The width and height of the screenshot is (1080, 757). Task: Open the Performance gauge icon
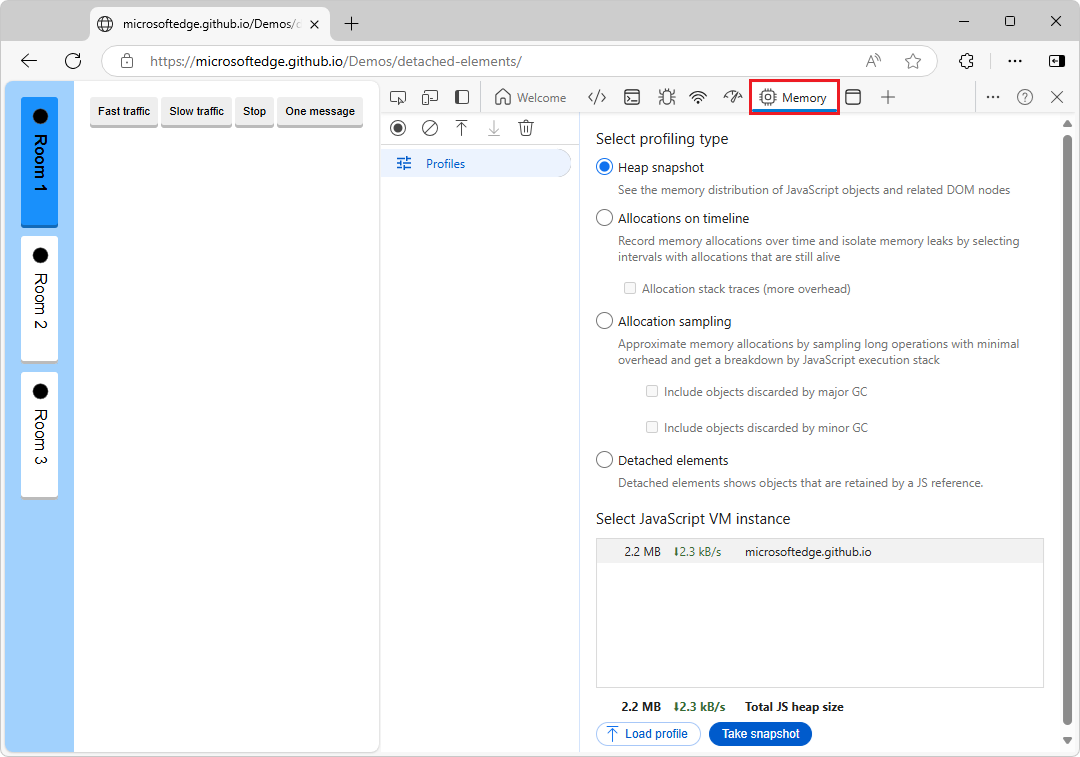pyautogui.click(x=733, y=97)
